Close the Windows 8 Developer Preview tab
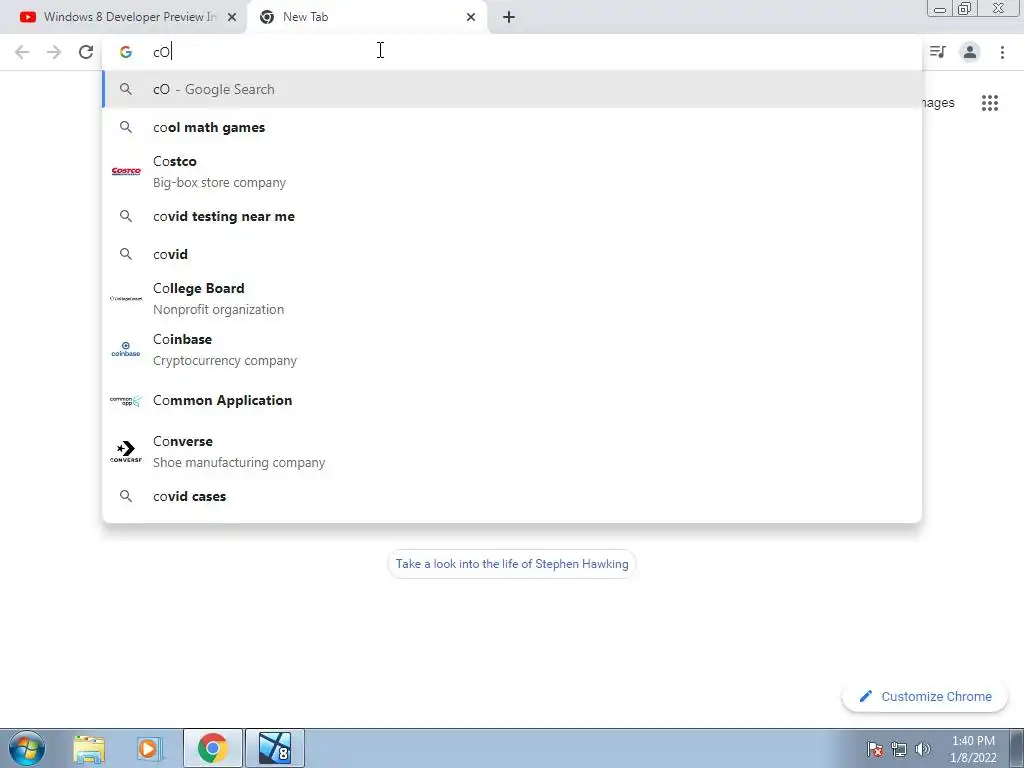This screenshot has height=768, width=1024. (232, 17)
